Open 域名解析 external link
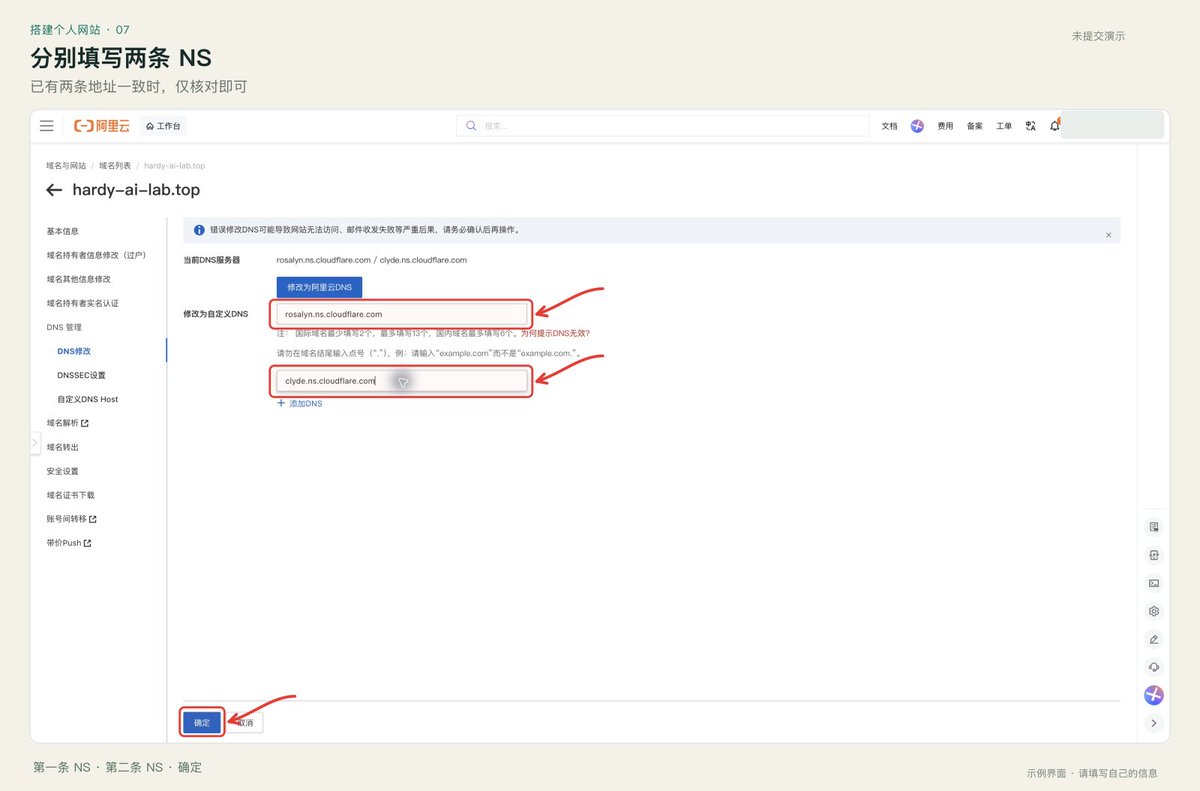1200x791 pixels. click(x=68, y=423)
